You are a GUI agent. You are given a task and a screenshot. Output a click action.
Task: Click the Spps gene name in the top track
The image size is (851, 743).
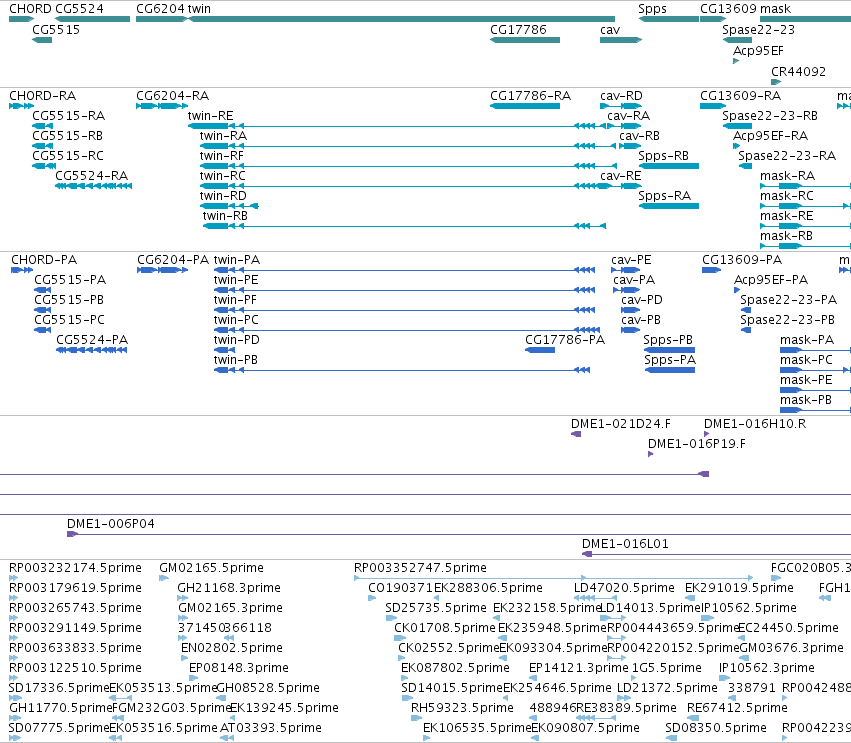point(652,9)
